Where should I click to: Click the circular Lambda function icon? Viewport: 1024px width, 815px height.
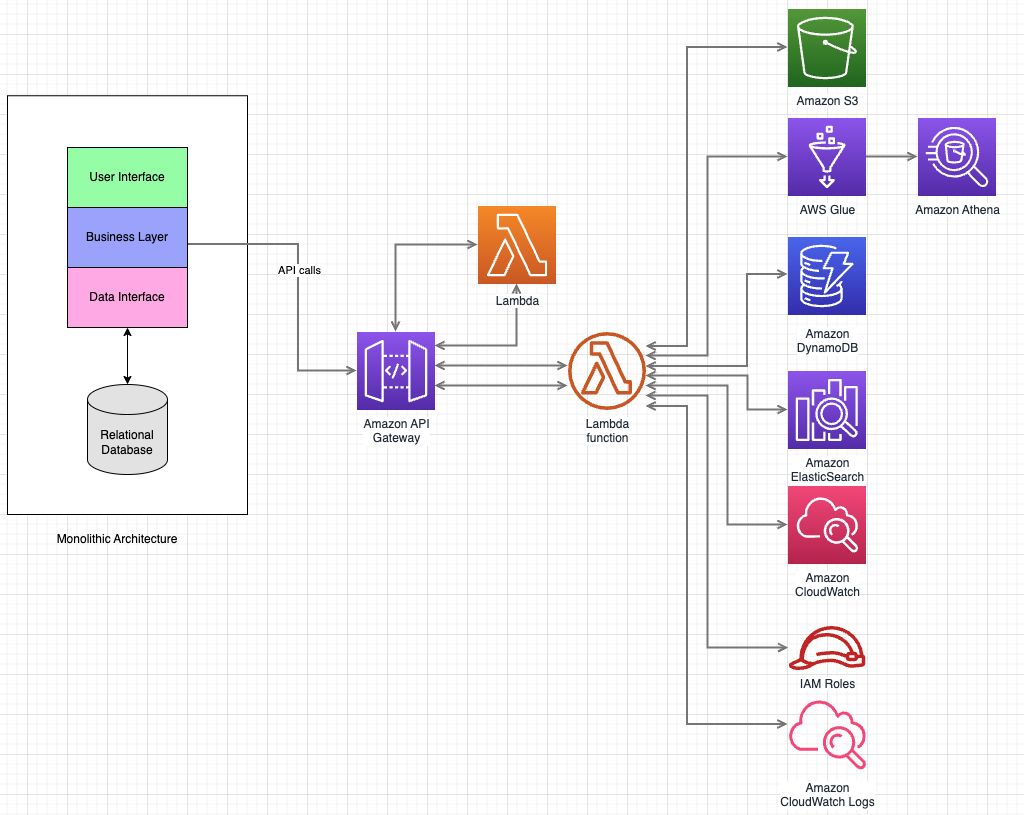[607, 371]
